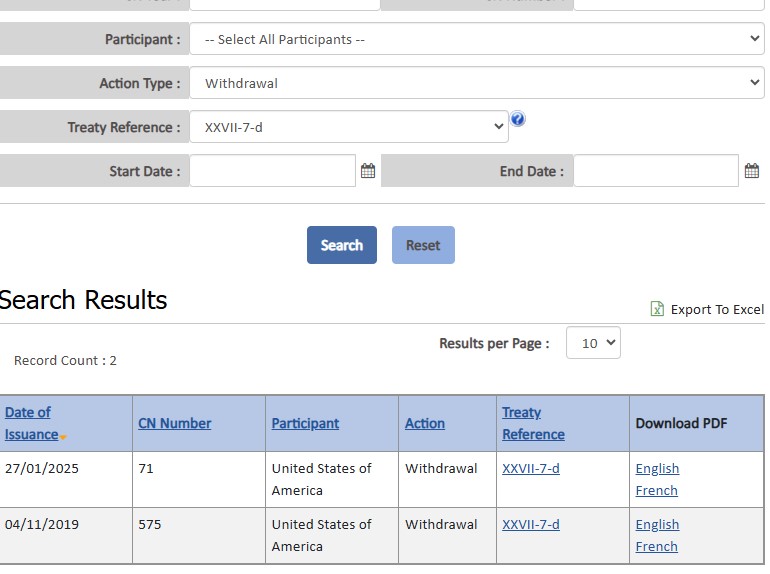
Task: Open the End Date calendar picker icon
Action: [752, 171]
